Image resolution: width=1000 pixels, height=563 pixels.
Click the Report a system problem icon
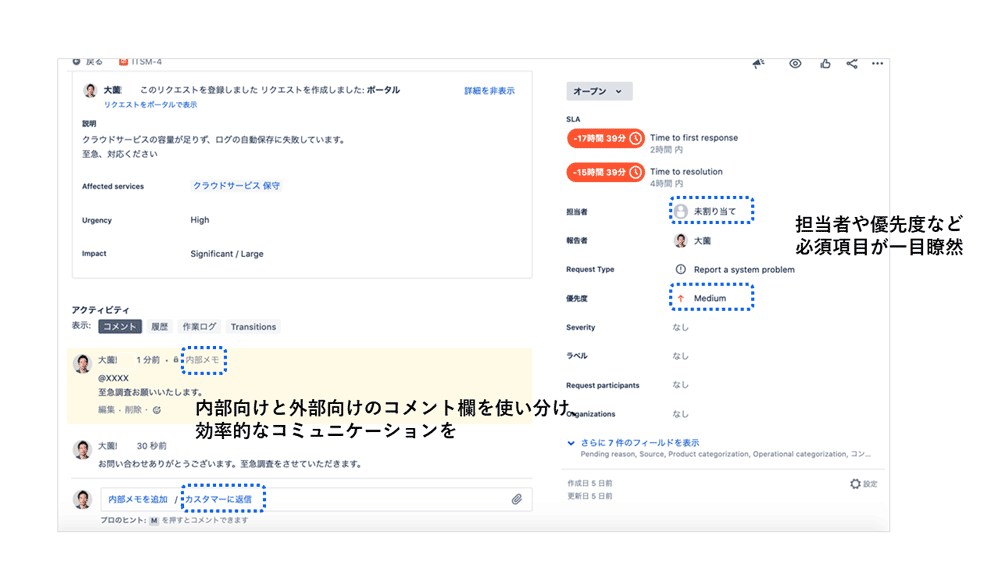click(681, 269)
